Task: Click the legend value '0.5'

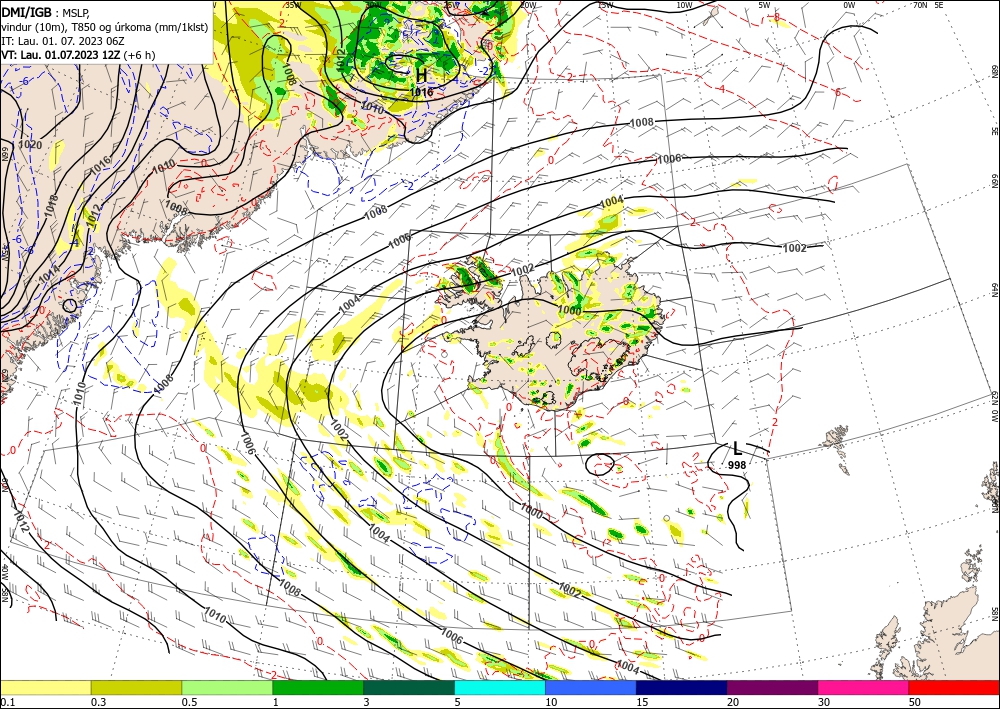Action: coord(189,702)
